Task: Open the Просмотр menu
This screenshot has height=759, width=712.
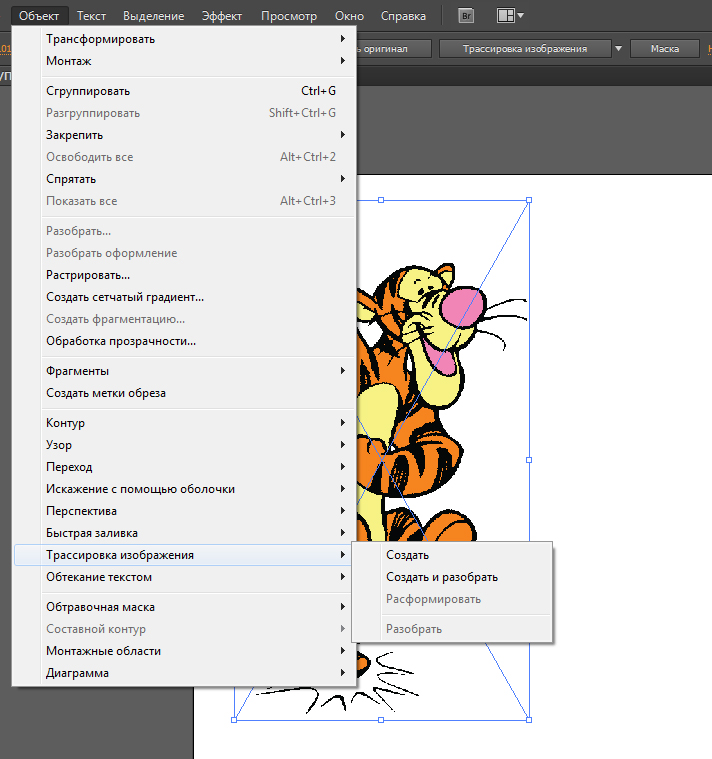Action: click(289, 16)
